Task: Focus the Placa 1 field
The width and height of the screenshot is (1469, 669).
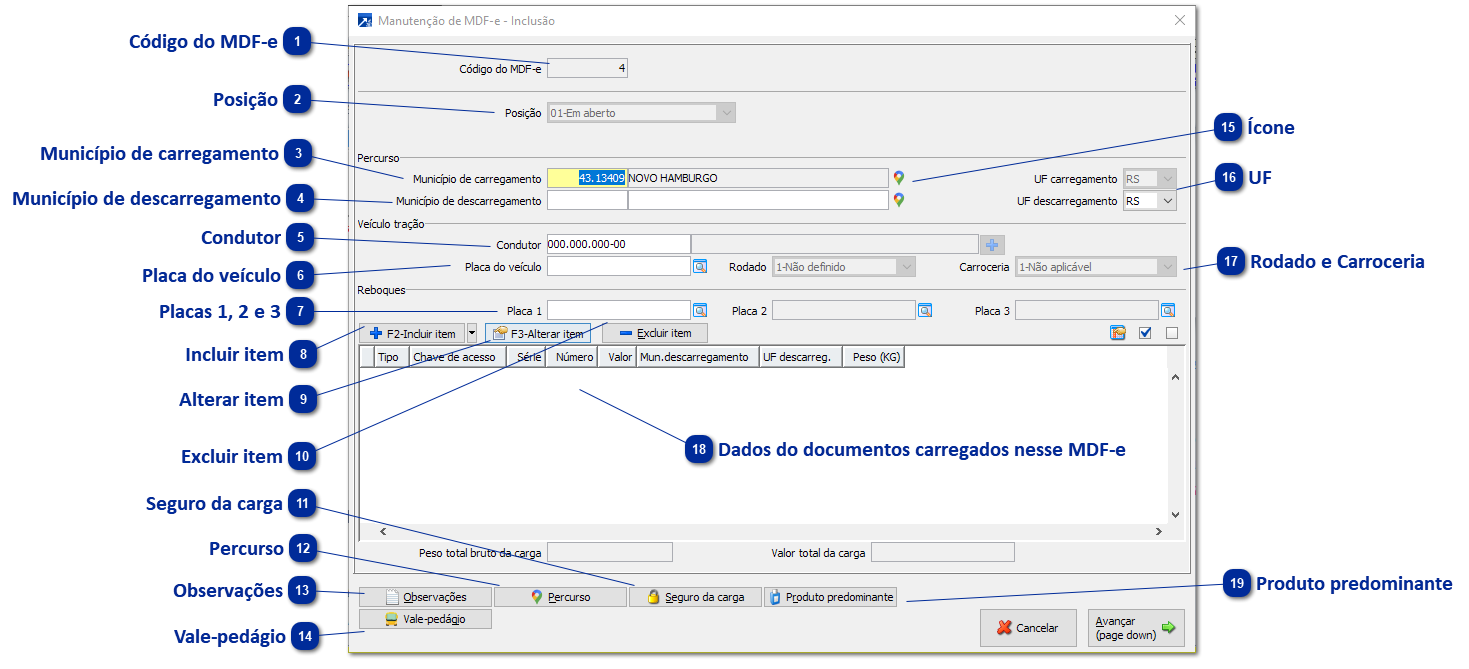Action: pyautogui.click(x=619, y=310)
